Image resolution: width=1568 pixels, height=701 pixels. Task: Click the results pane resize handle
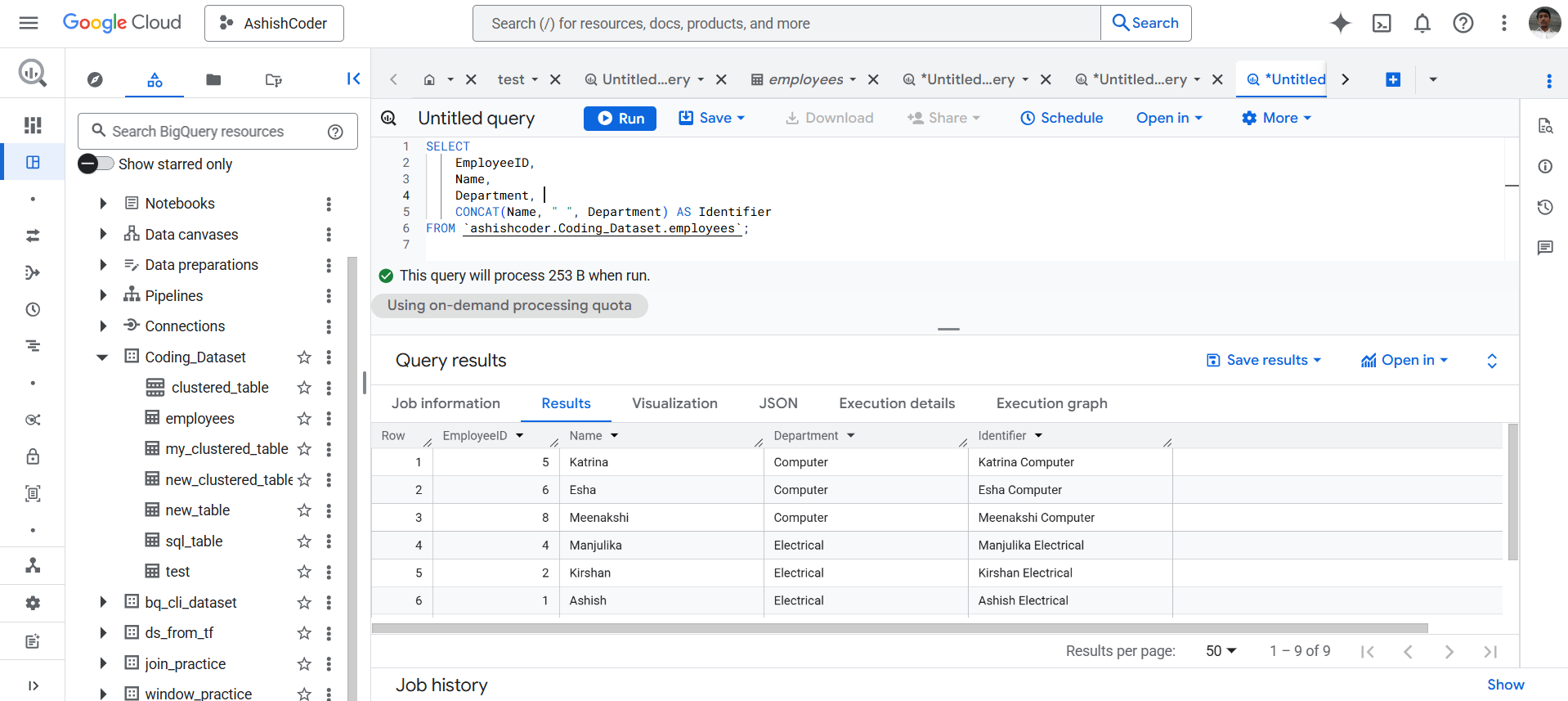tap(948, 329)
